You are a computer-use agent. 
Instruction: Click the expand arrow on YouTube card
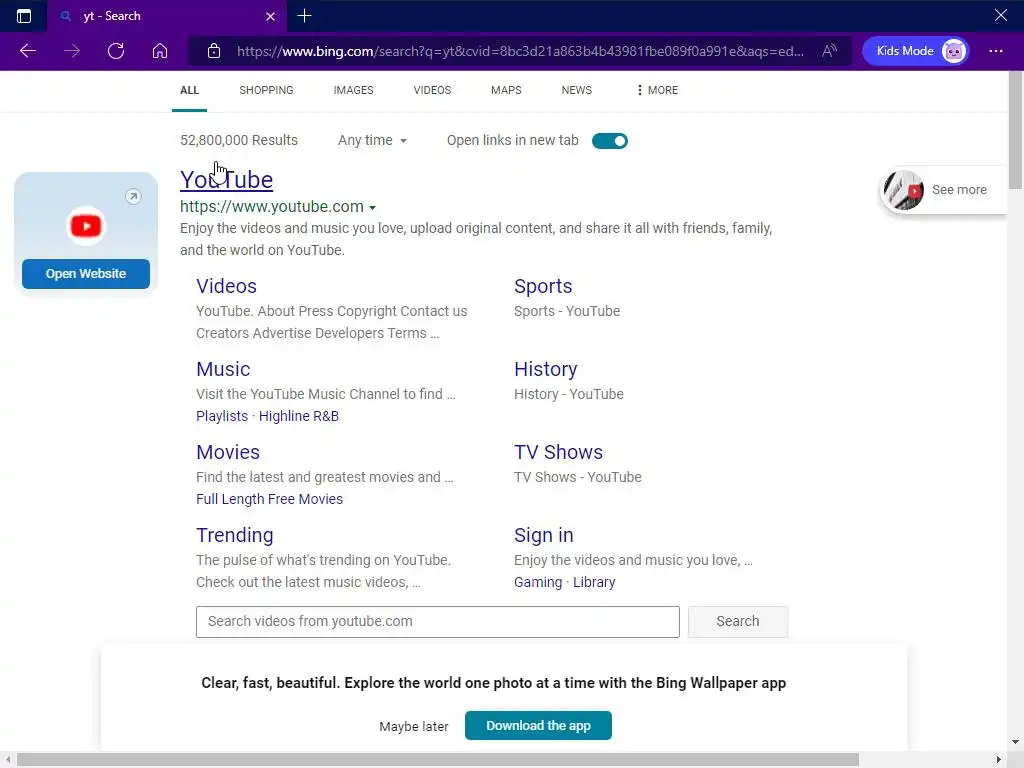133,197
